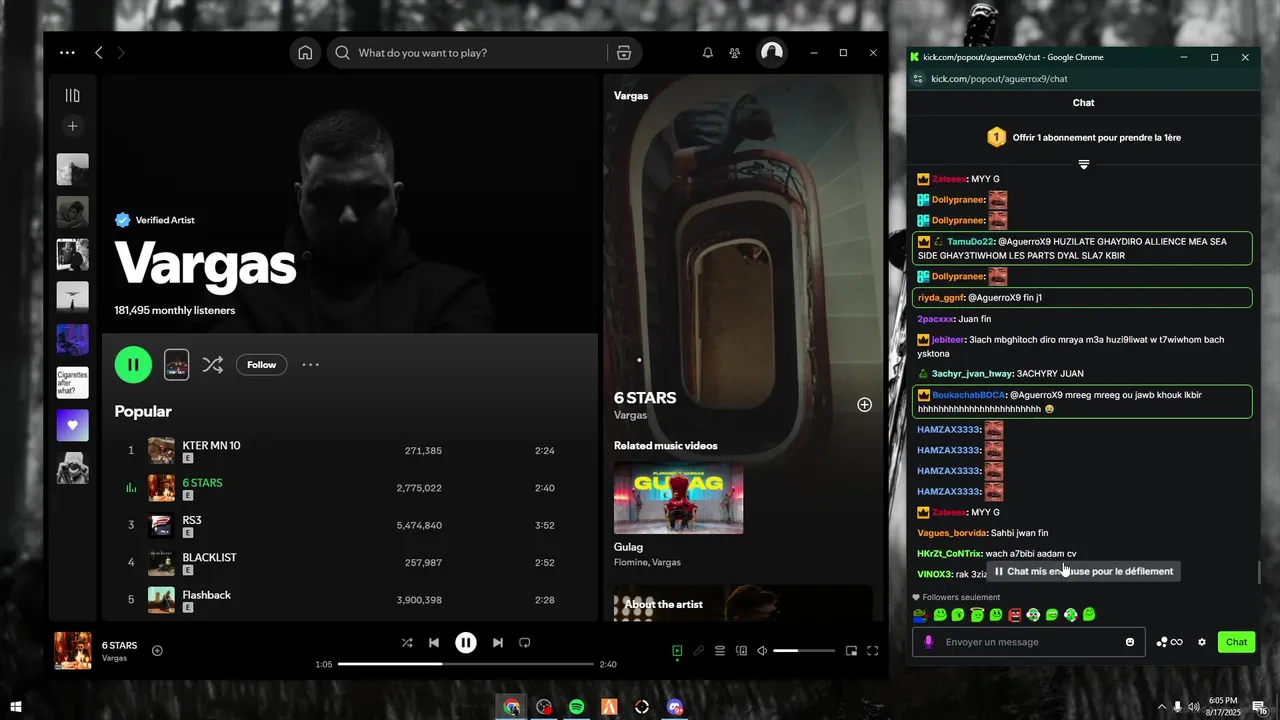Screen dimensions: 1280x720
Task: Expand Your Library sidebar
Action: (72, 95)
